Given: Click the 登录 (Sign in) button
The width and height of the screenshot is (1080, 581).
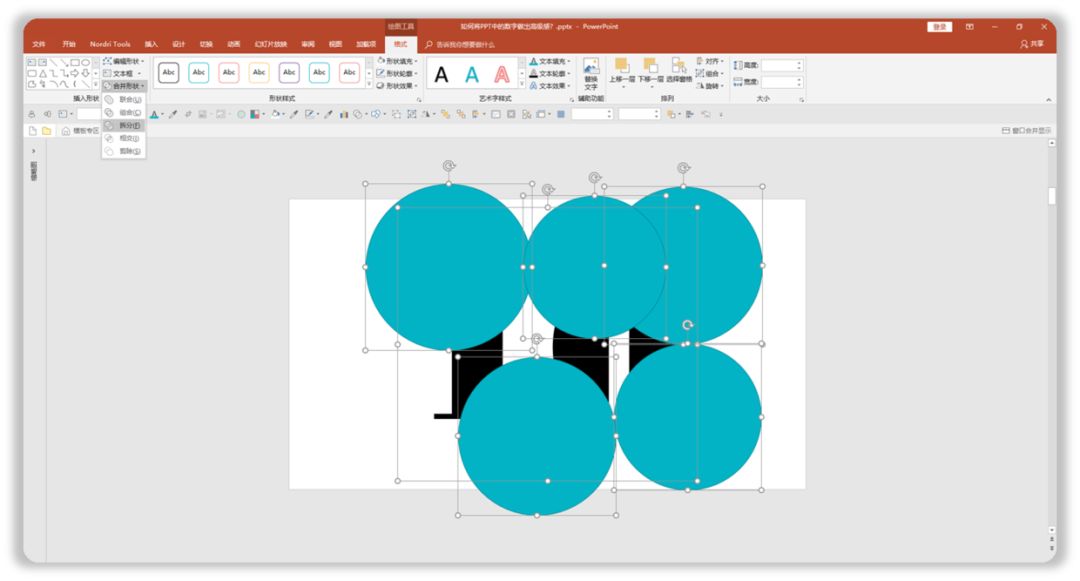Looking at the screenshot, I should 939,27.
